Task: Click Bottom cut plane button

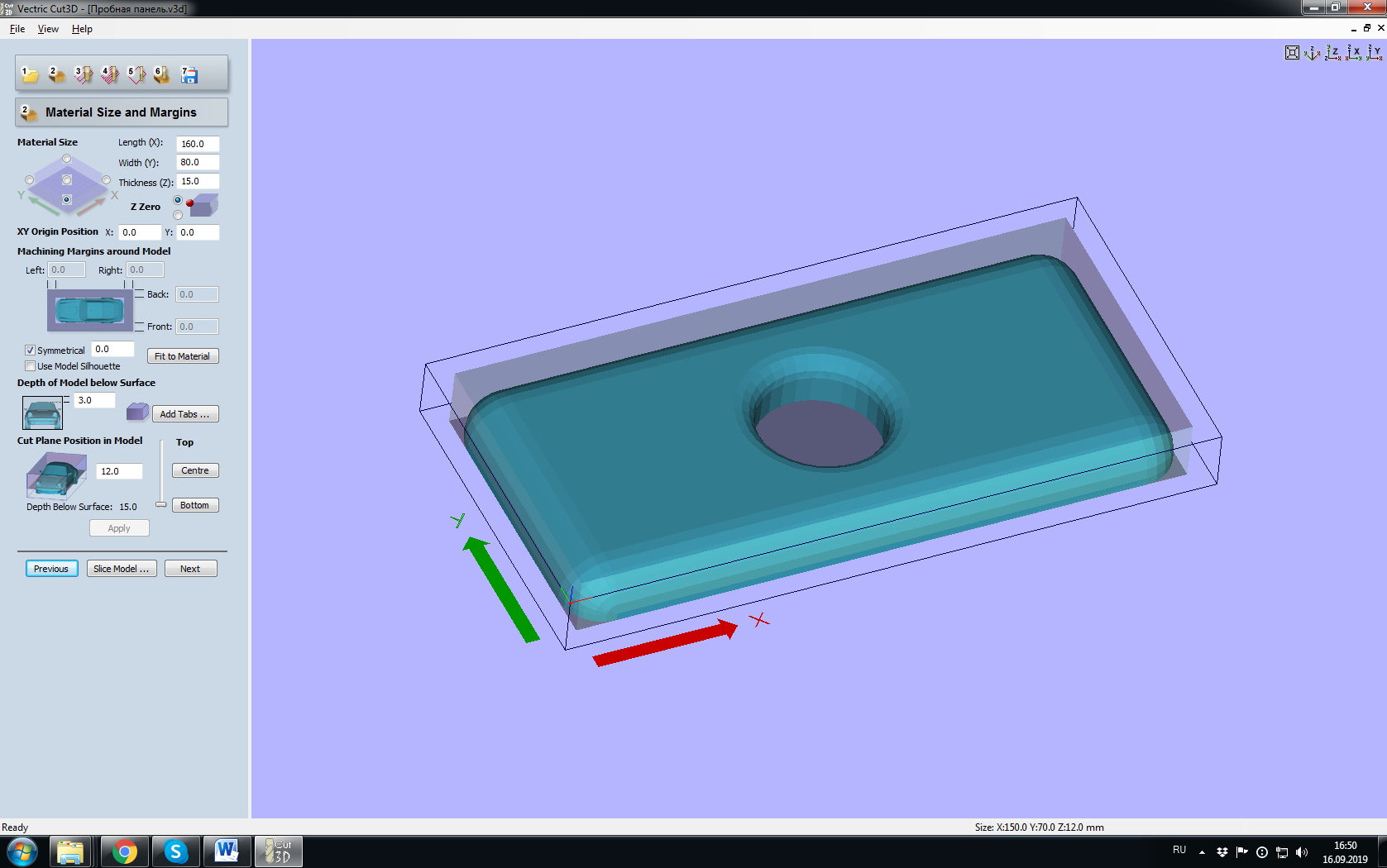Action: click(x=195, y=505)
